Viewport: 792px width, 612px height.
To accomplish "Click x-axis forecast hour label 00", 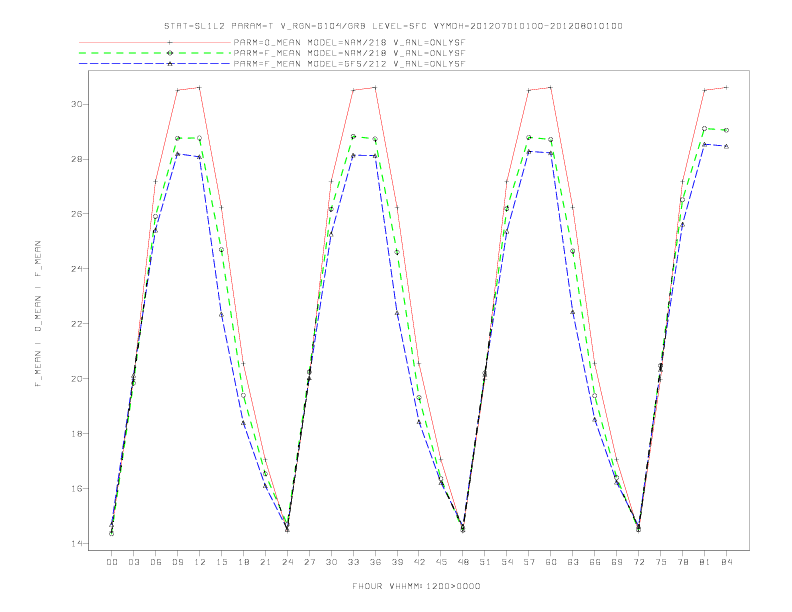I will tap(112, 562).
